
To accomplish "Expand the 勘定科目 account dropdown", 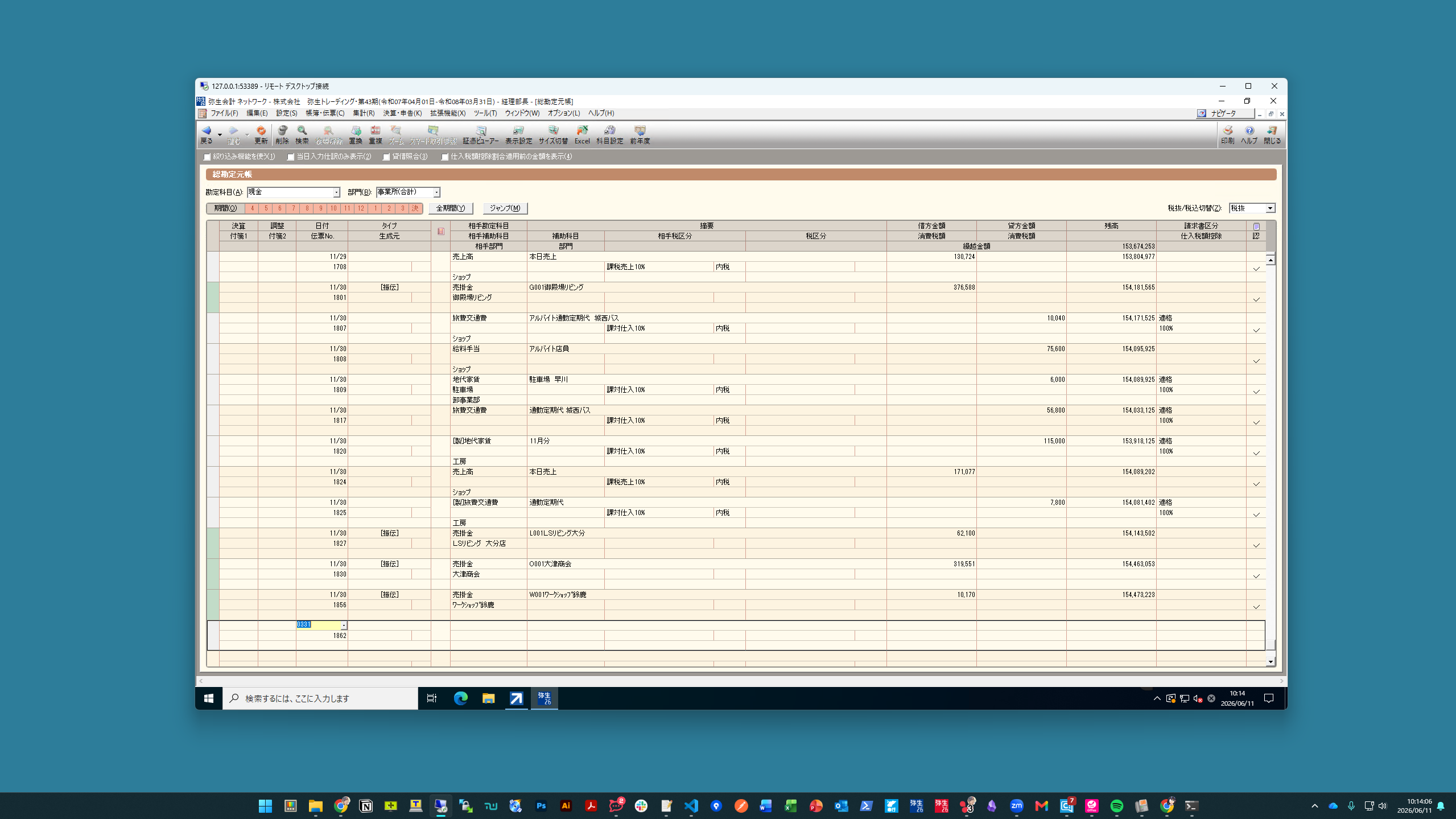I will tap(336, 192).
